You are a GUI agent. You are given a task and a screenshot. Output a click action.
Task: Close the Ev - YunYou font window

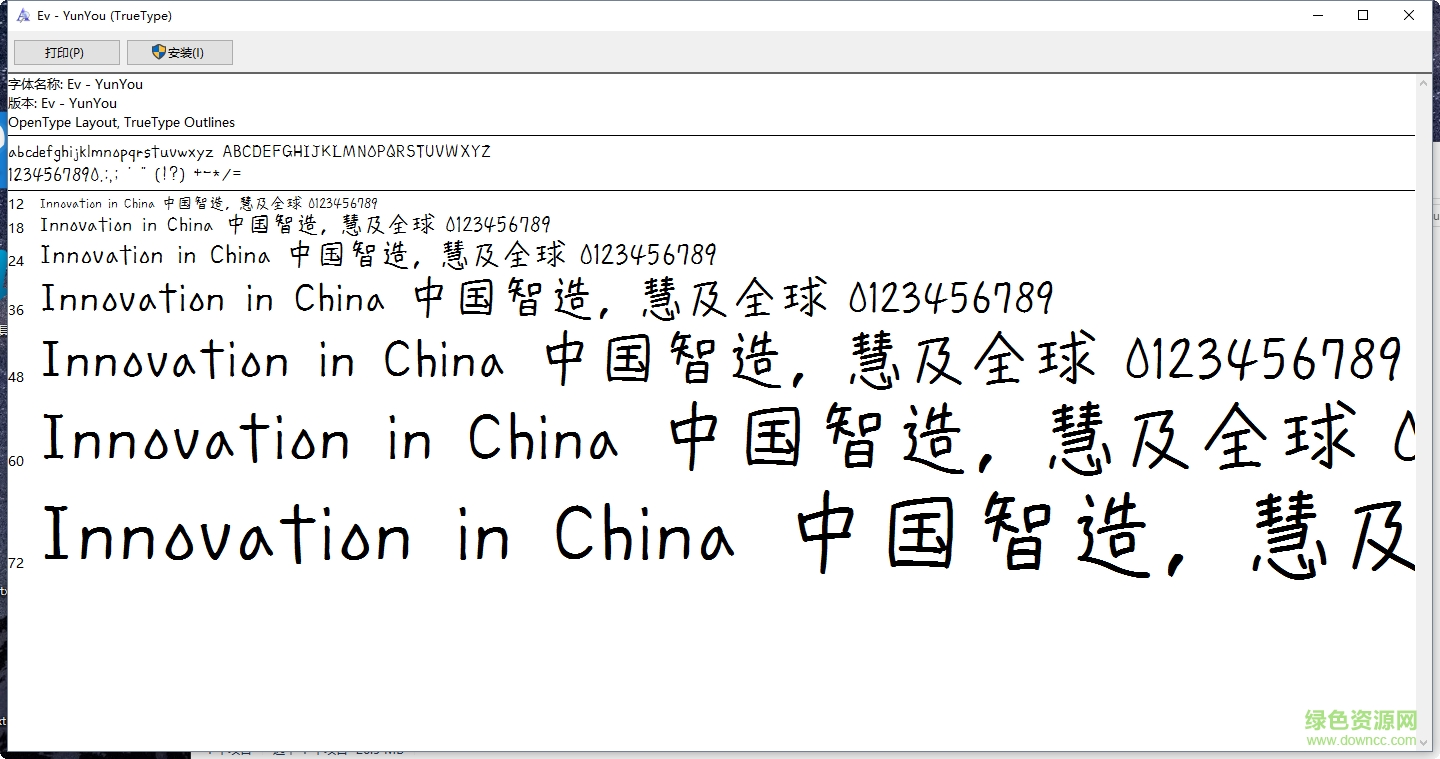click(1409, 15)
